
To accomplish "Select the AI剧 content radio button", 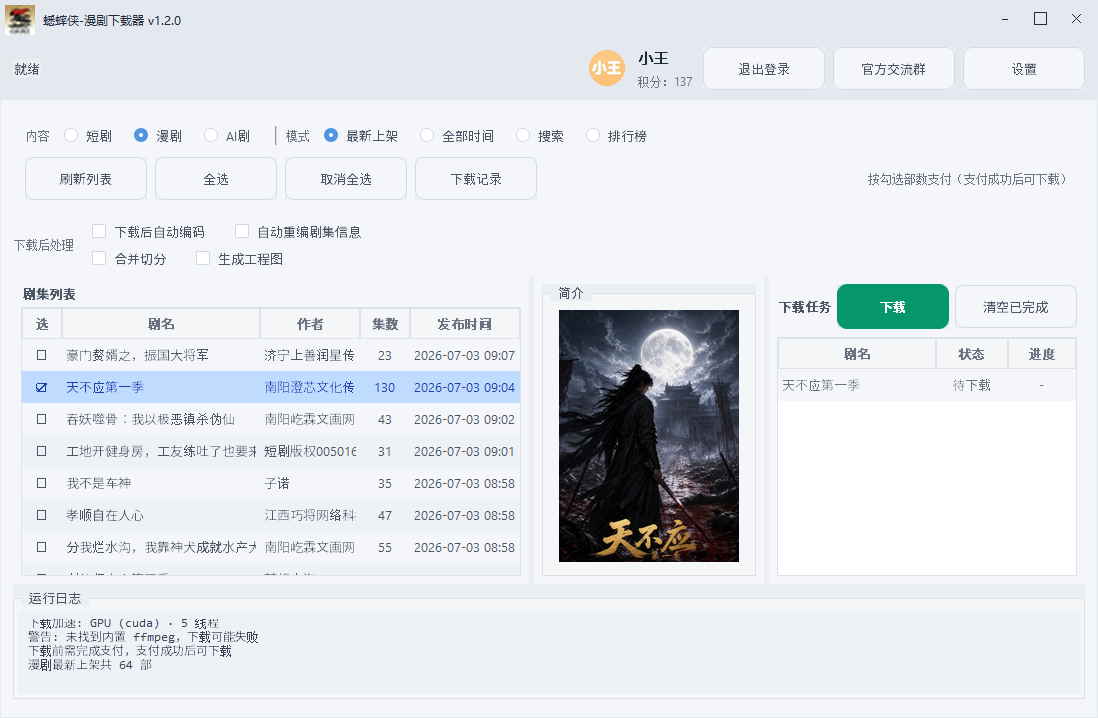I will click(211, 135).
